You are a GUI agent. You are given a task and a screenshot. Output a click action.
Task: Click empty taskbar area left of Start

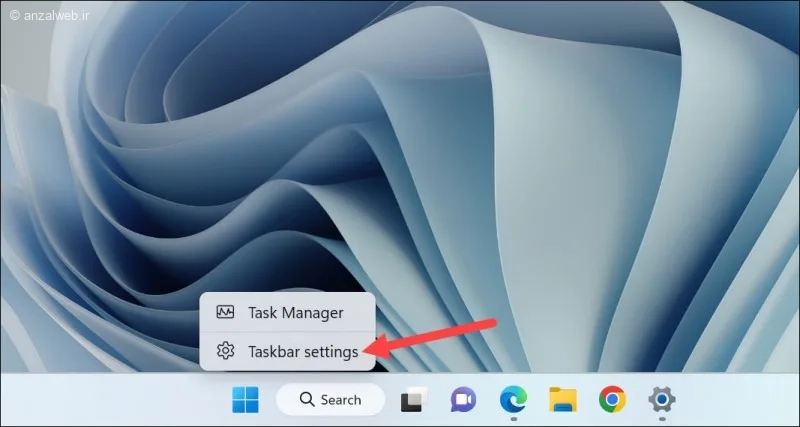[112, 399]
